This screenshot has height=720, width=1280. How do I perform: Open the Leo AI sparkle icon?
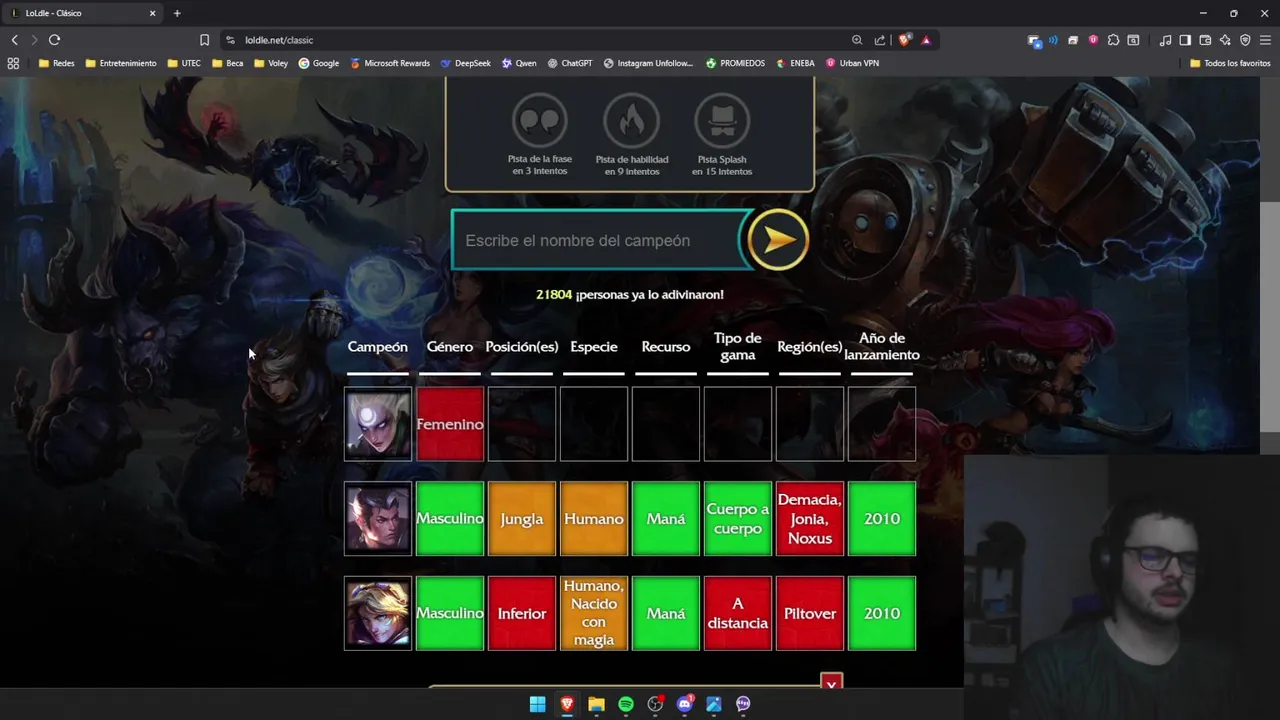click(1225, 40)
